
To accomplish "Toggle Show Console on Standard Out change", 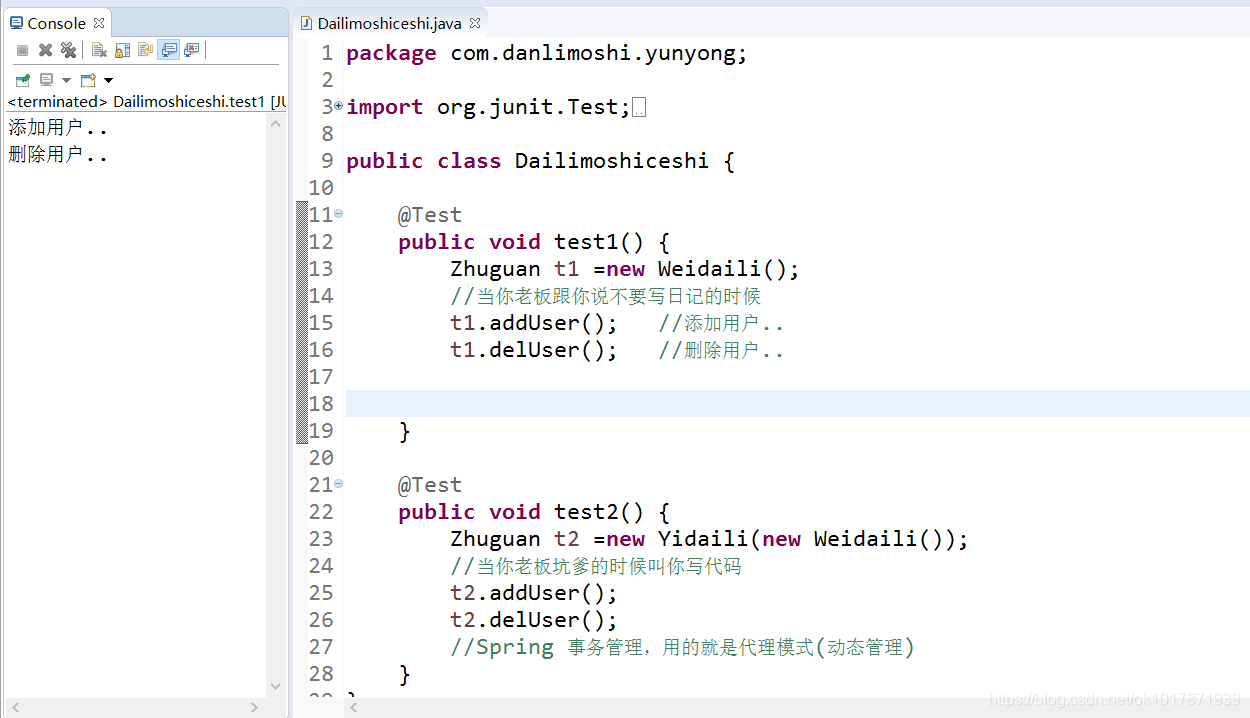I will (169, 50).
